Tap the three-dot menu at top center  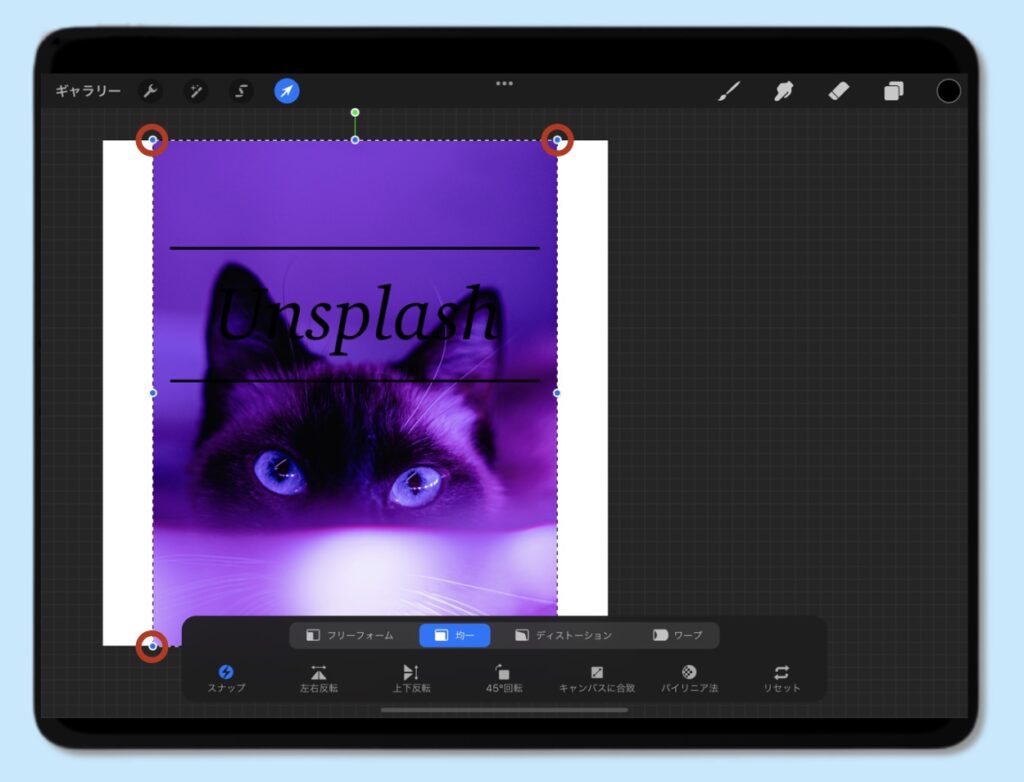(x=504, y=84)
